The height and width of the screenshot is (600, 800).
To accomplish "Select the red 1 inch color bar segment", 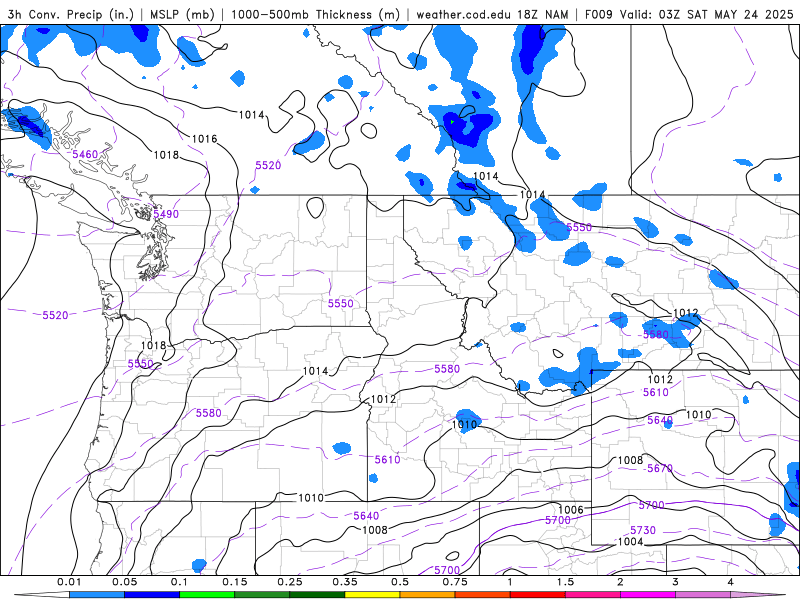I will click(x=538, y=595).
